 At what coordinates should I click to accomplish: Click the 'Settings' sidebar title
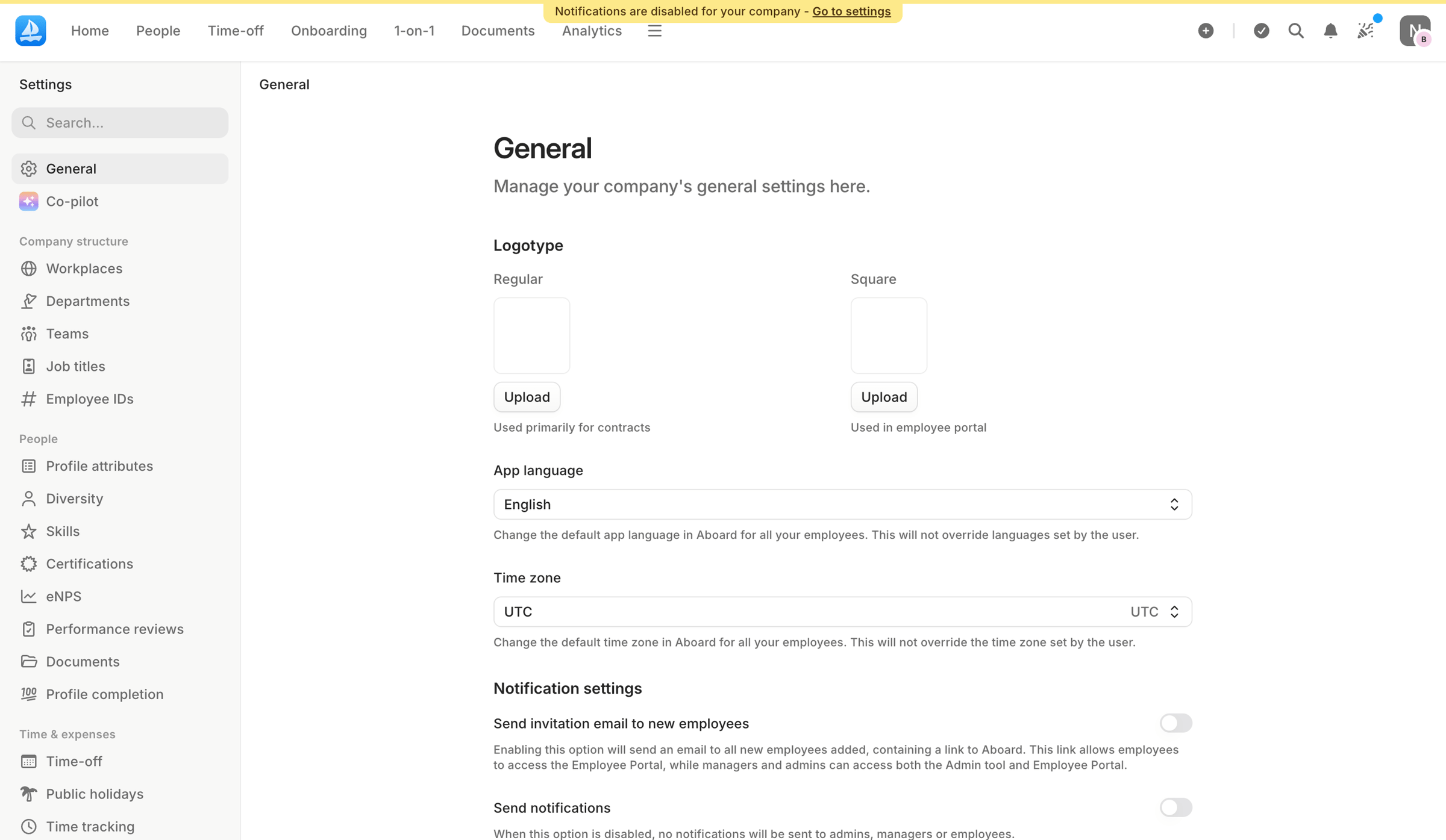click(45, 84)
